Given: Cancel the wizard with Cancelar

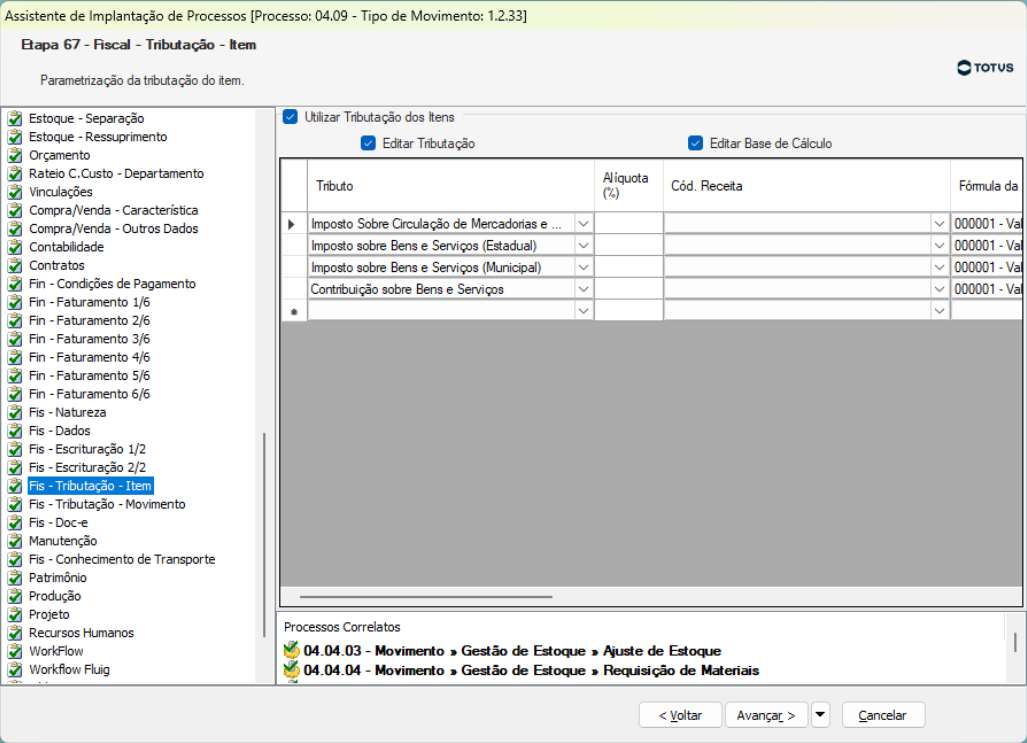Looking at the screenshot, I should tap(883, 715).
